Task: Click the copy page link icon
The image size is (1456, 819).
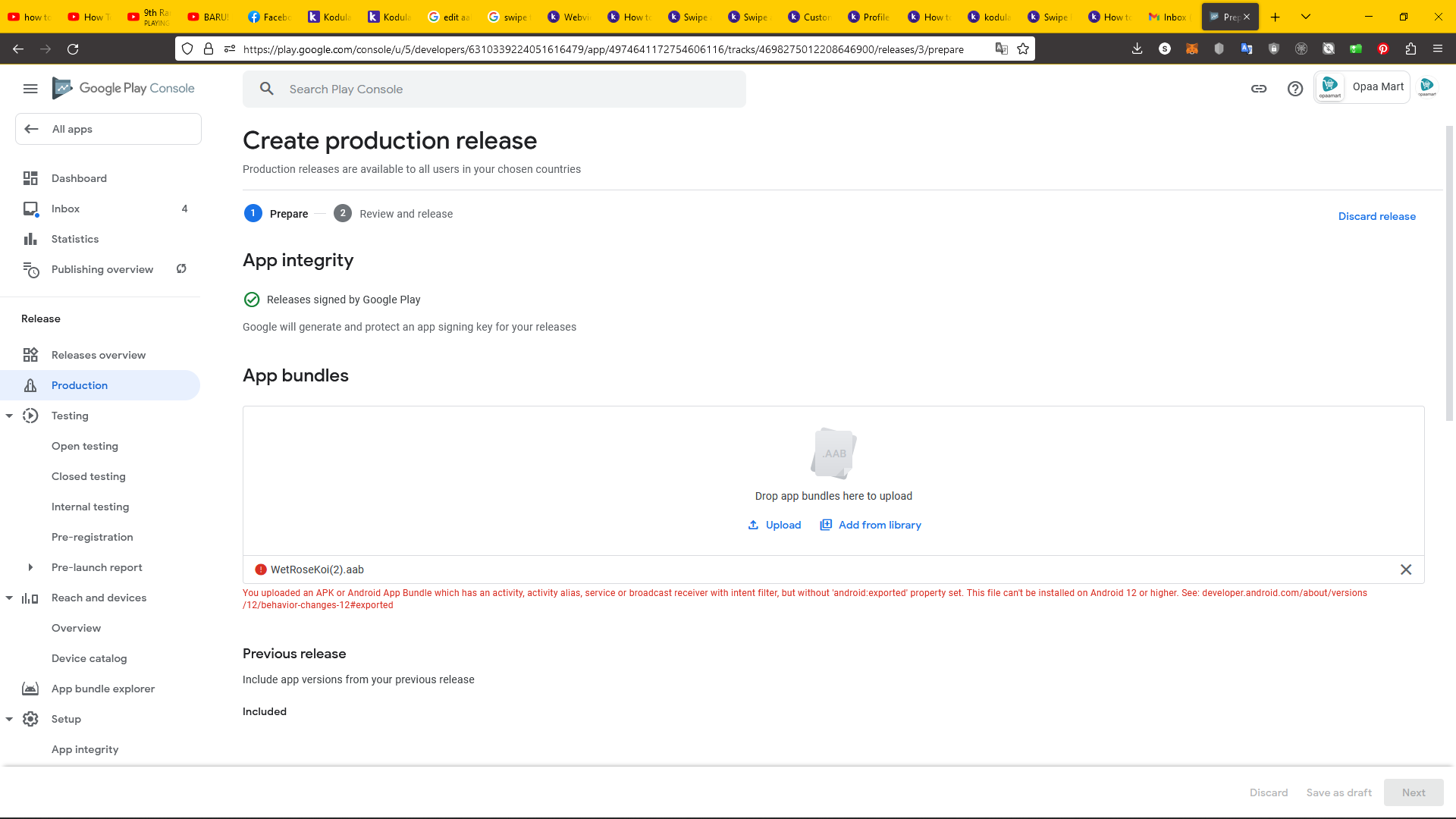Action: point(1259,89)
